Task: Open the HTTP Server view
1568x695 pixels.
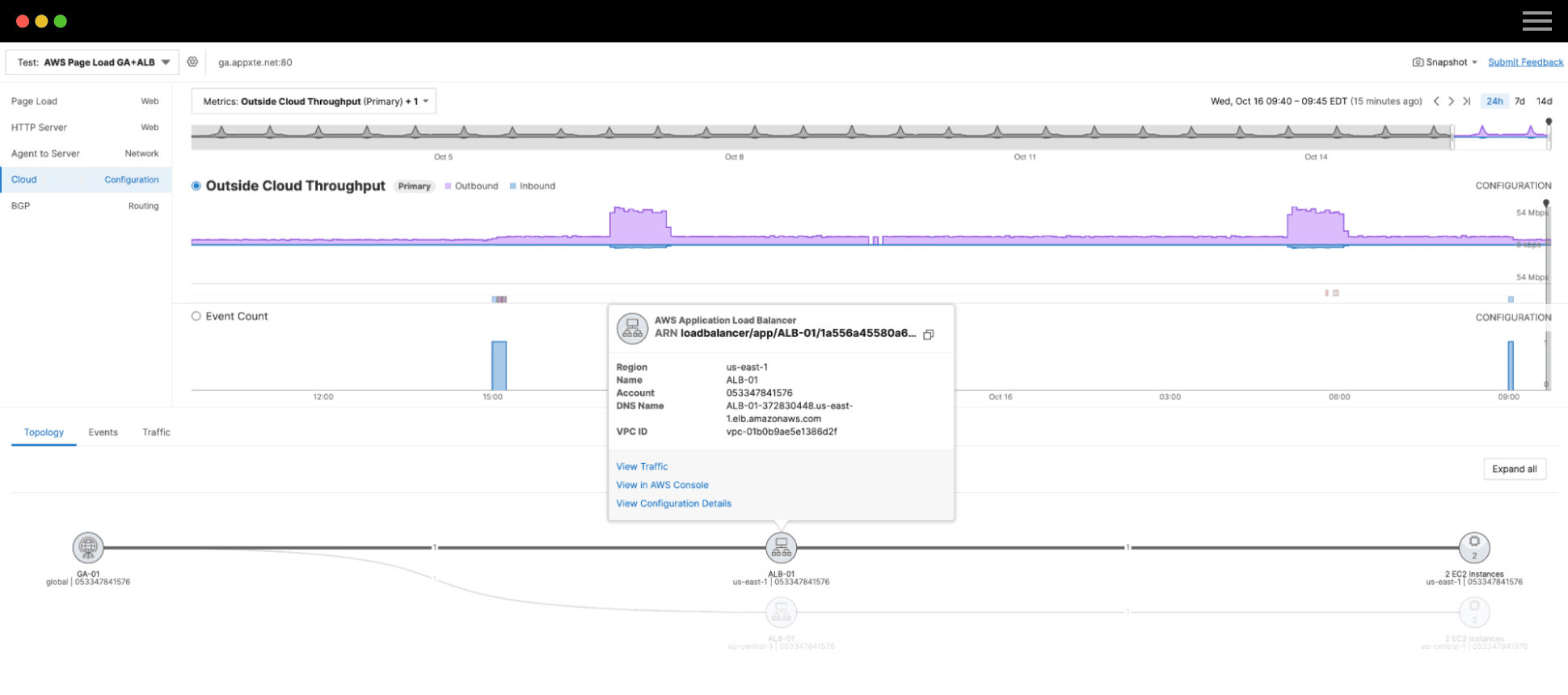Action: (86, 127)
